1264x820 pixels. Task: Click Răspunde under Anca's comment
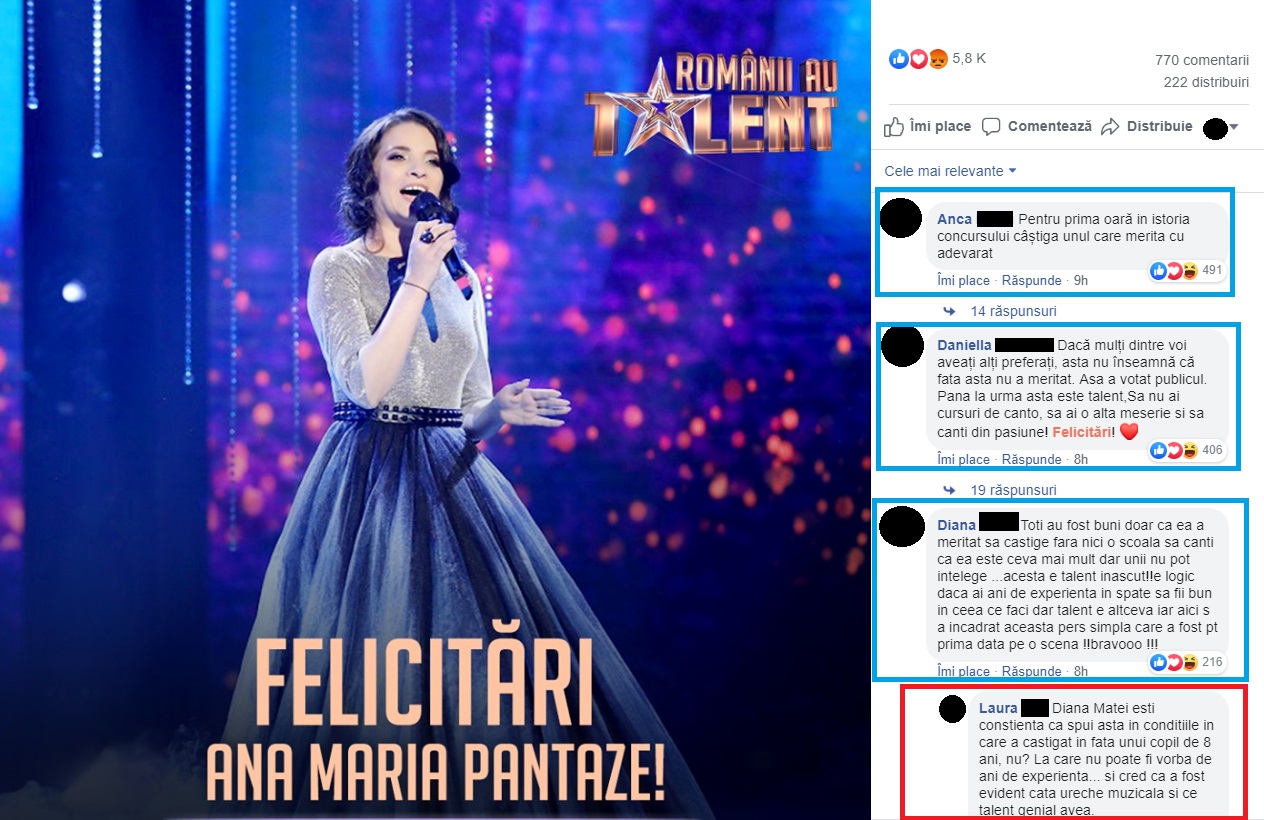click(1031, 281)
